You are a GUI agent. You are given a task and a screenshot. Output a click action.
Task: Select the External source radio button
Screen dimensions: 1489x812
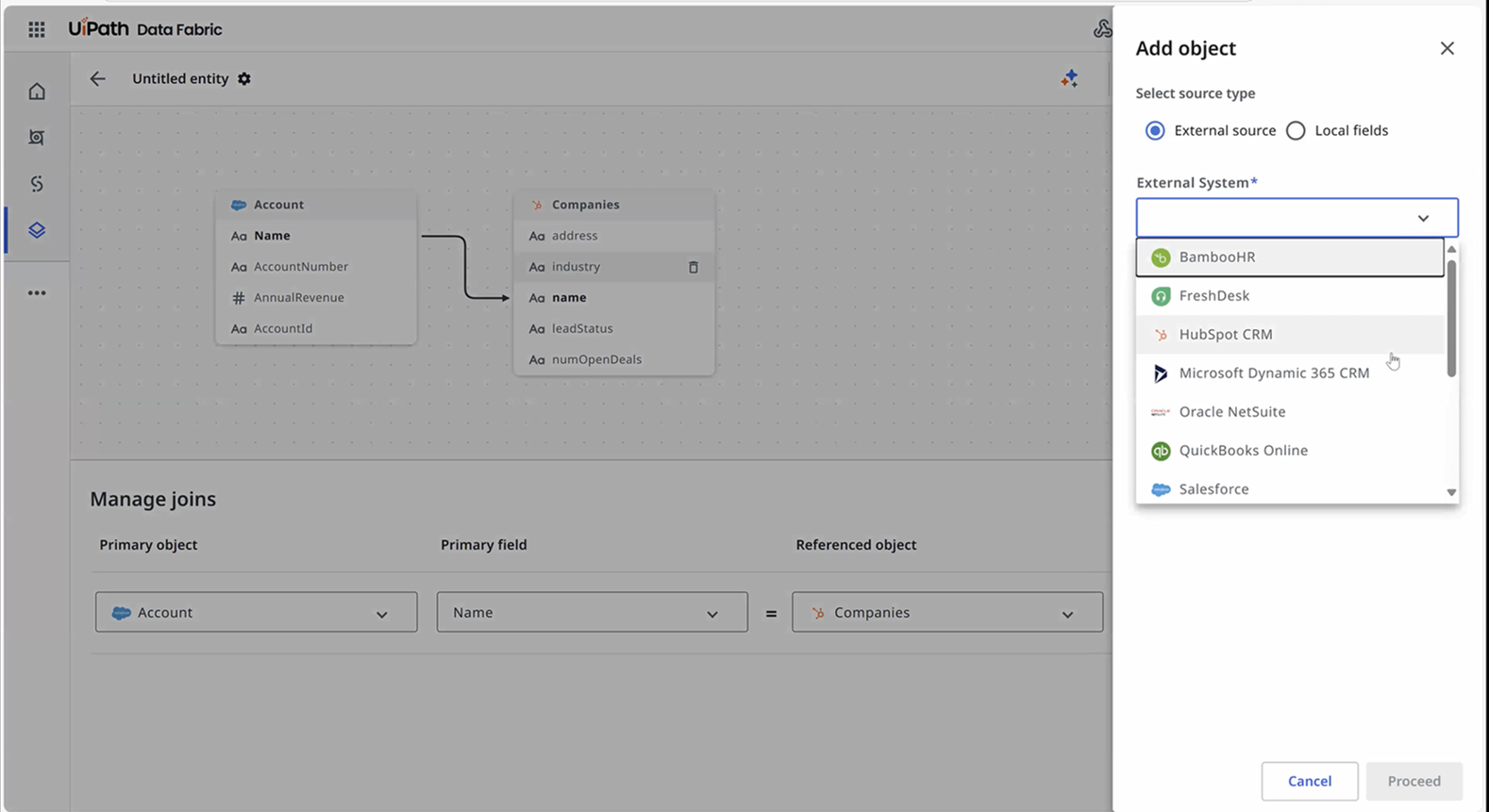1155,131
